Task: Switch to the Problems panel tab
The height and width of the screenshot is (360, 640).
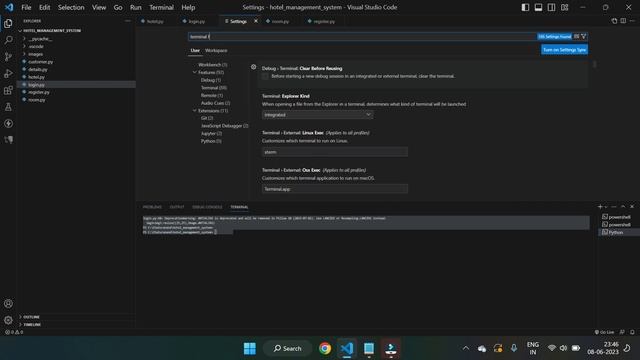Action: tap(152, 207)
